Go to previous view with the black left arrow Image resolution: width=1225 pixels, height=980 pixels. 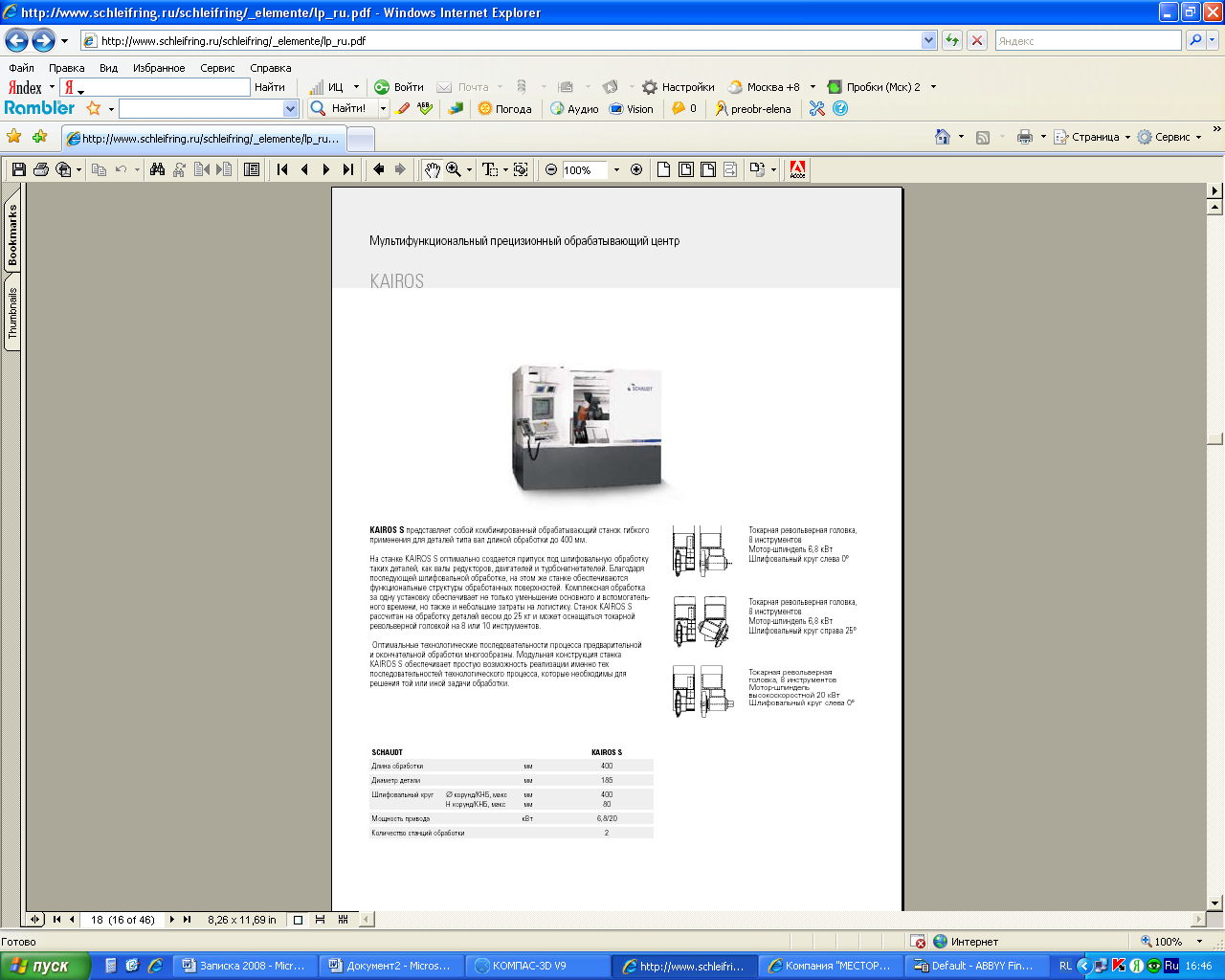click(x=379, y=169)
